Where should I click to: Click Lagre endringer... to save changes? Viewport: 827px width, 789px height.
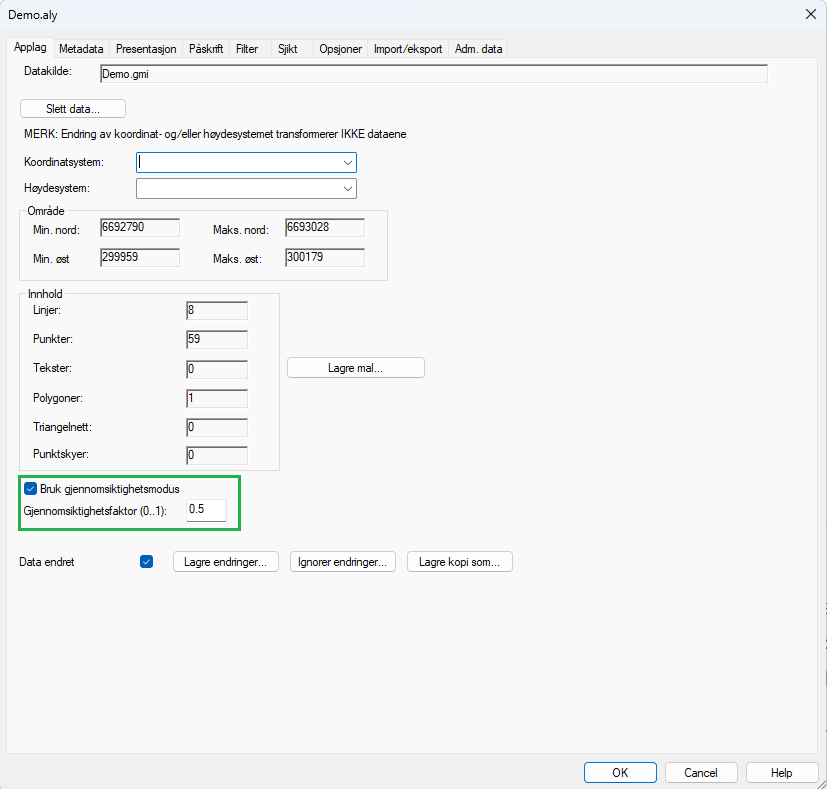(225, 562)
